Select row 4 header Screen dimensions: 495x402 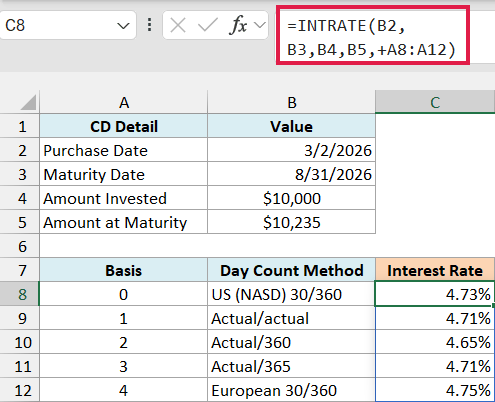coord(20,198)
